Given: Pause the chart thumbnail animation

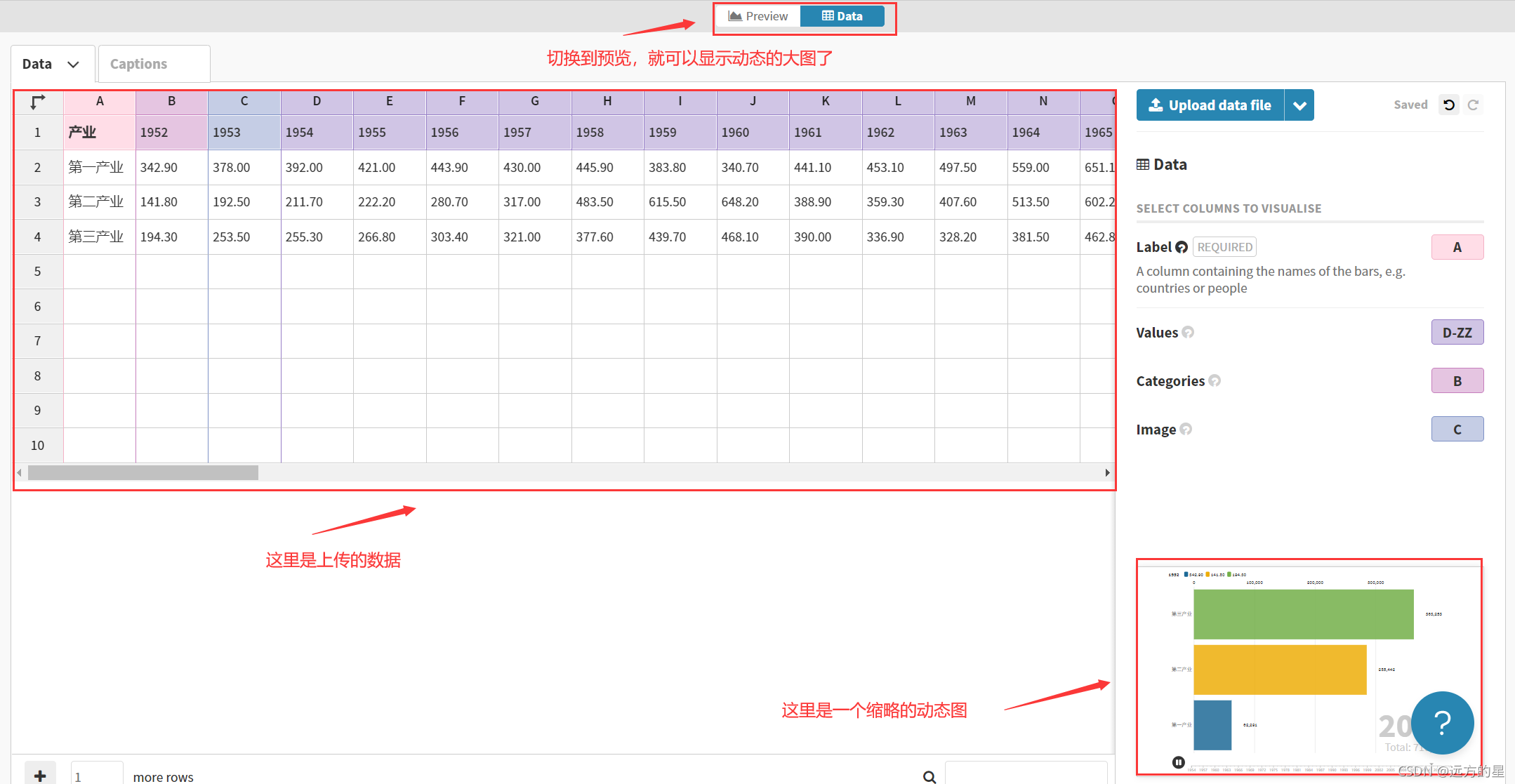Looking at the screenshot, I should coord(1179,762).
